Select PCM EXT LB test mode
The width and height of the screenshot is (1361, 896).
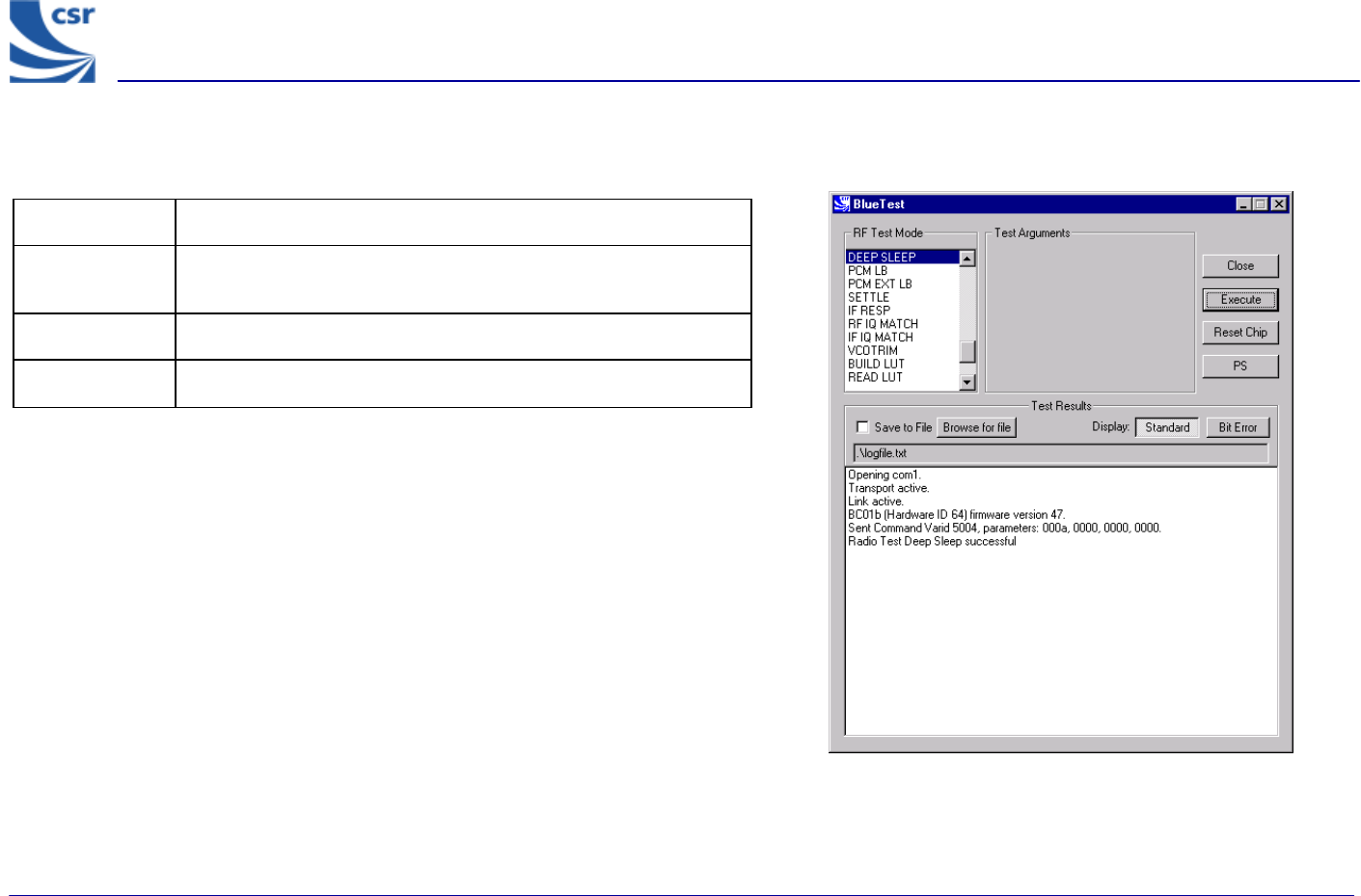[x=902, y=285]
